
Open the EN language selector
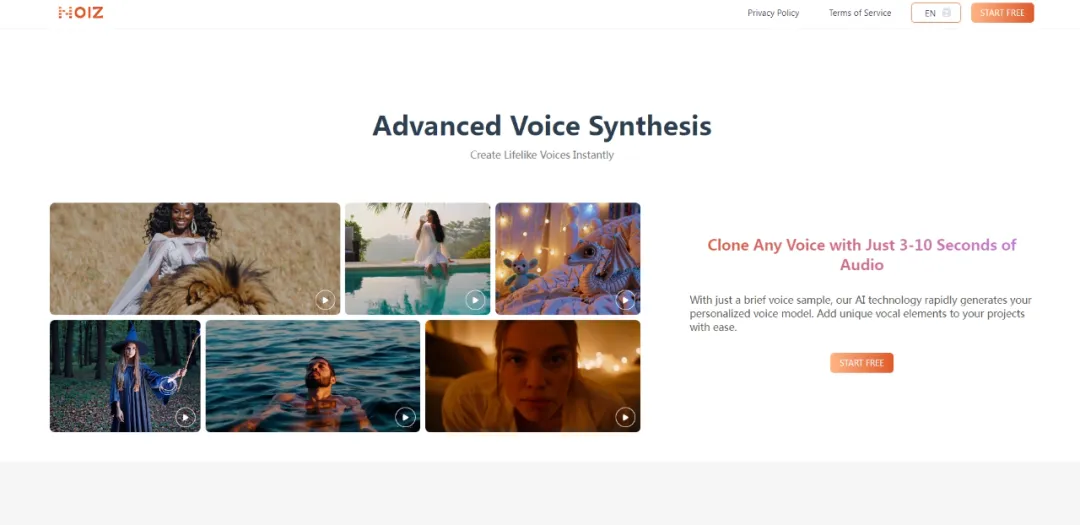[x=935, y=12]
